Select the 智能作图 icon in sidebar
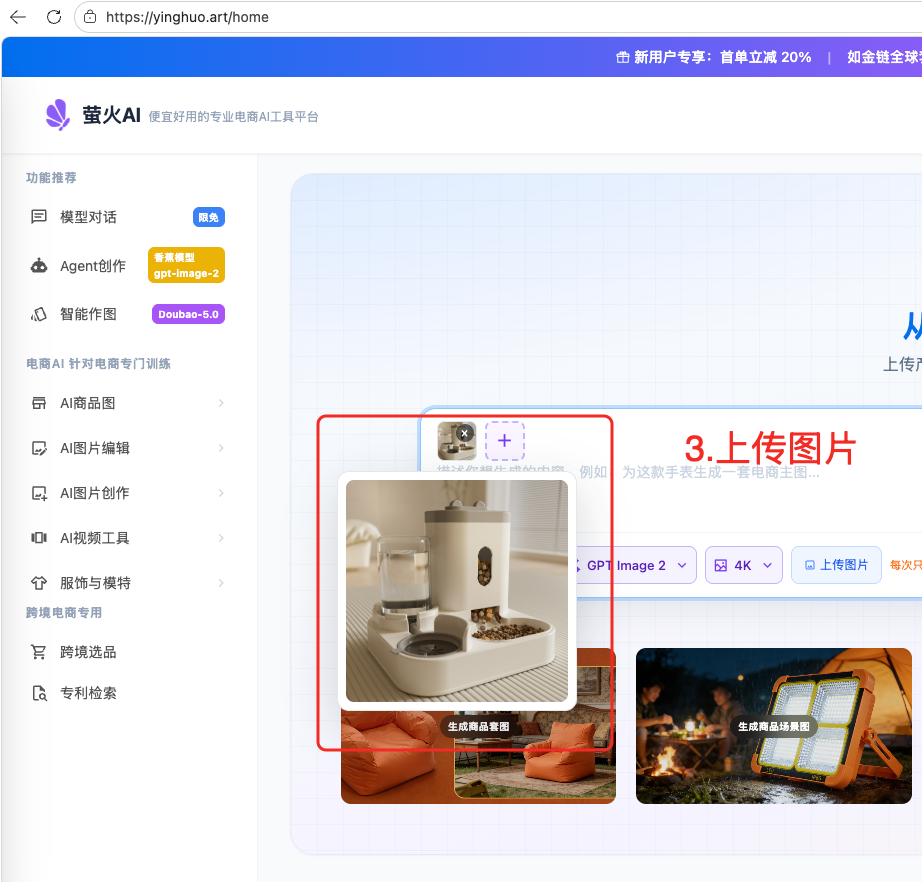 (x=39, y=314)
